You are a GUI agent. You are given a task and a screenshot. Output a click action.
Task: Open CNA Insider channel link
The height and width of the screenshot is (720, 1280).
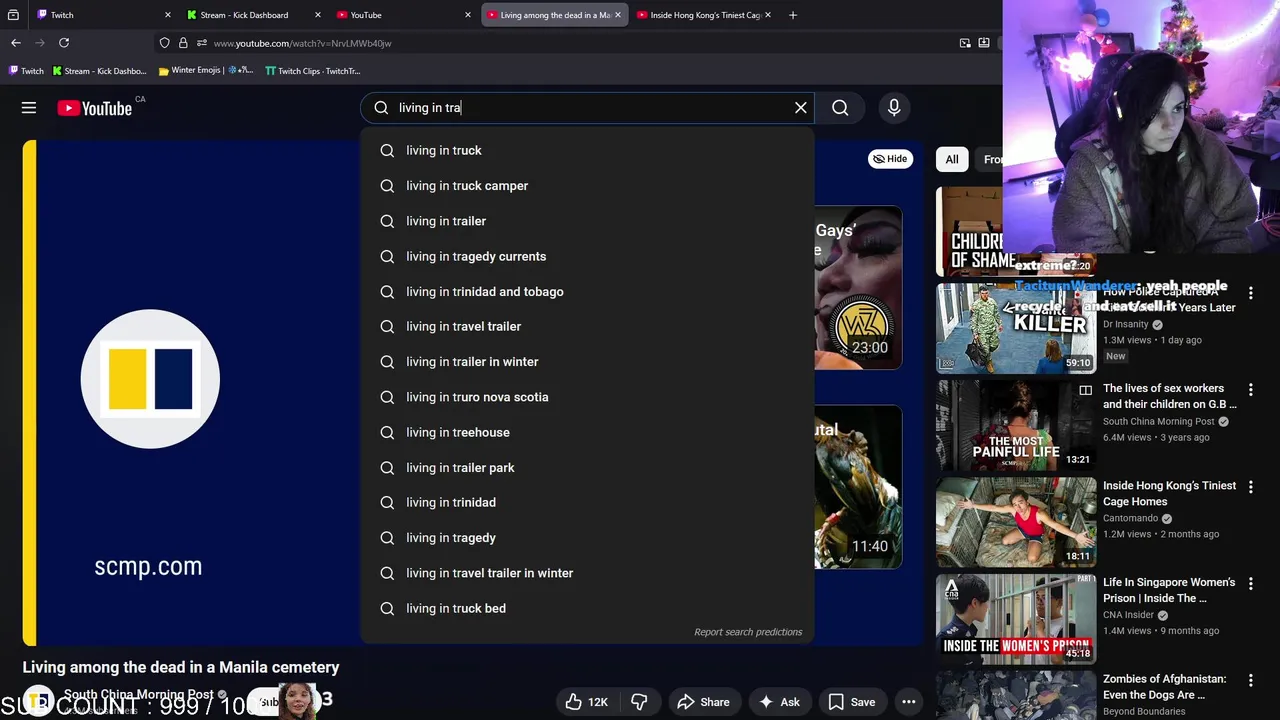(x=1128, y=615)
